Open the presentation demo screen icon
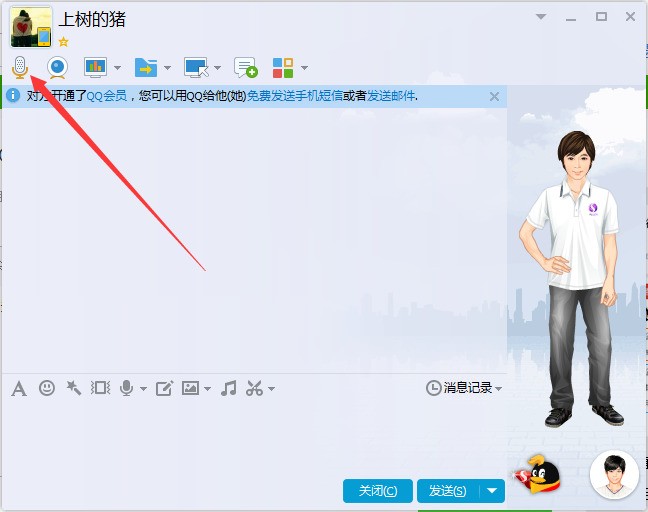648x512 pixels. [95, 67]
